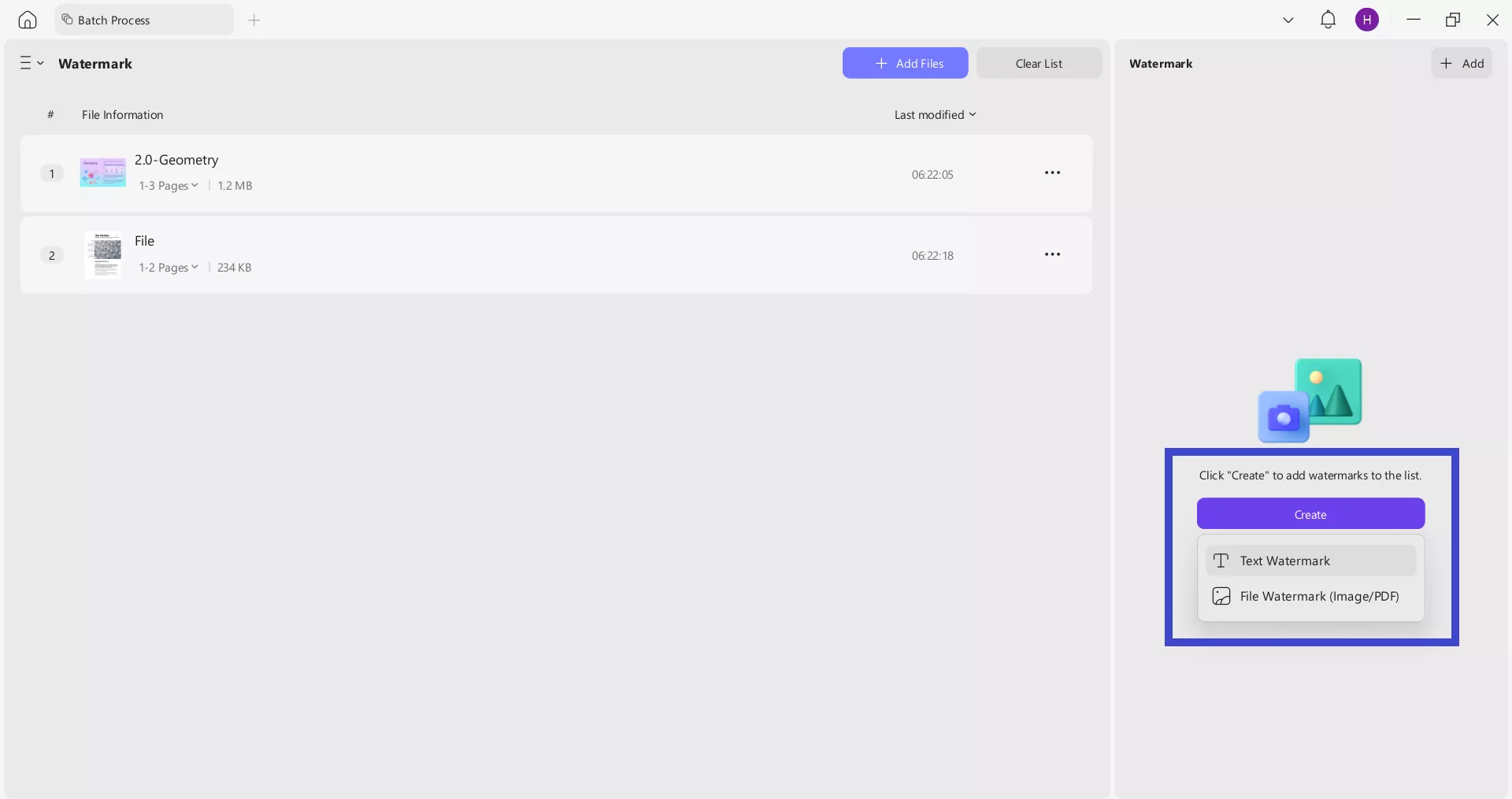Choose Text Watermark from the menu
Viewport: 1512px width, 799px height.
point(1310,560)
